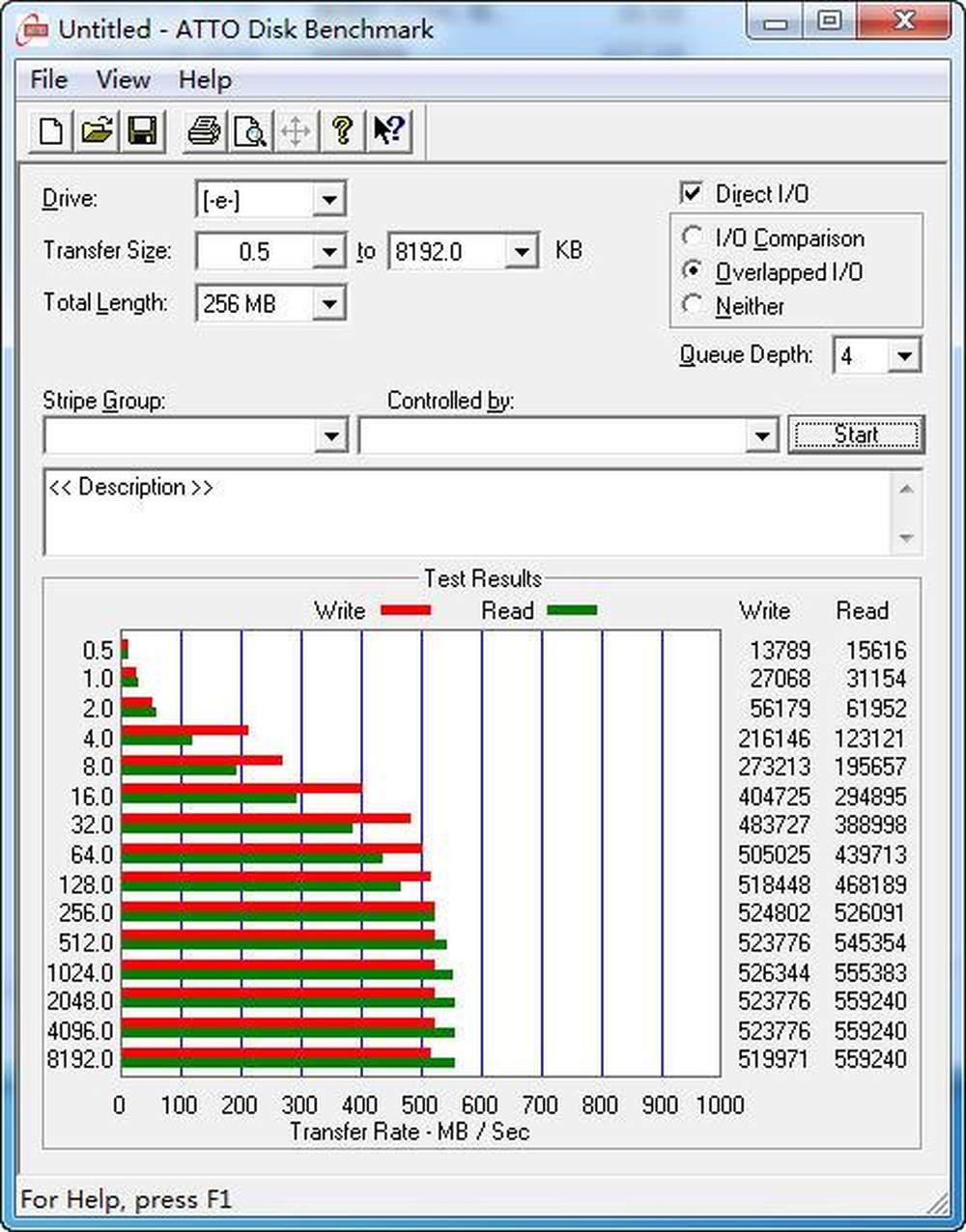Click the write value 519971
Viewport: 966px width, 1232px height.
pyautogui.click(x=774, y=1059)
